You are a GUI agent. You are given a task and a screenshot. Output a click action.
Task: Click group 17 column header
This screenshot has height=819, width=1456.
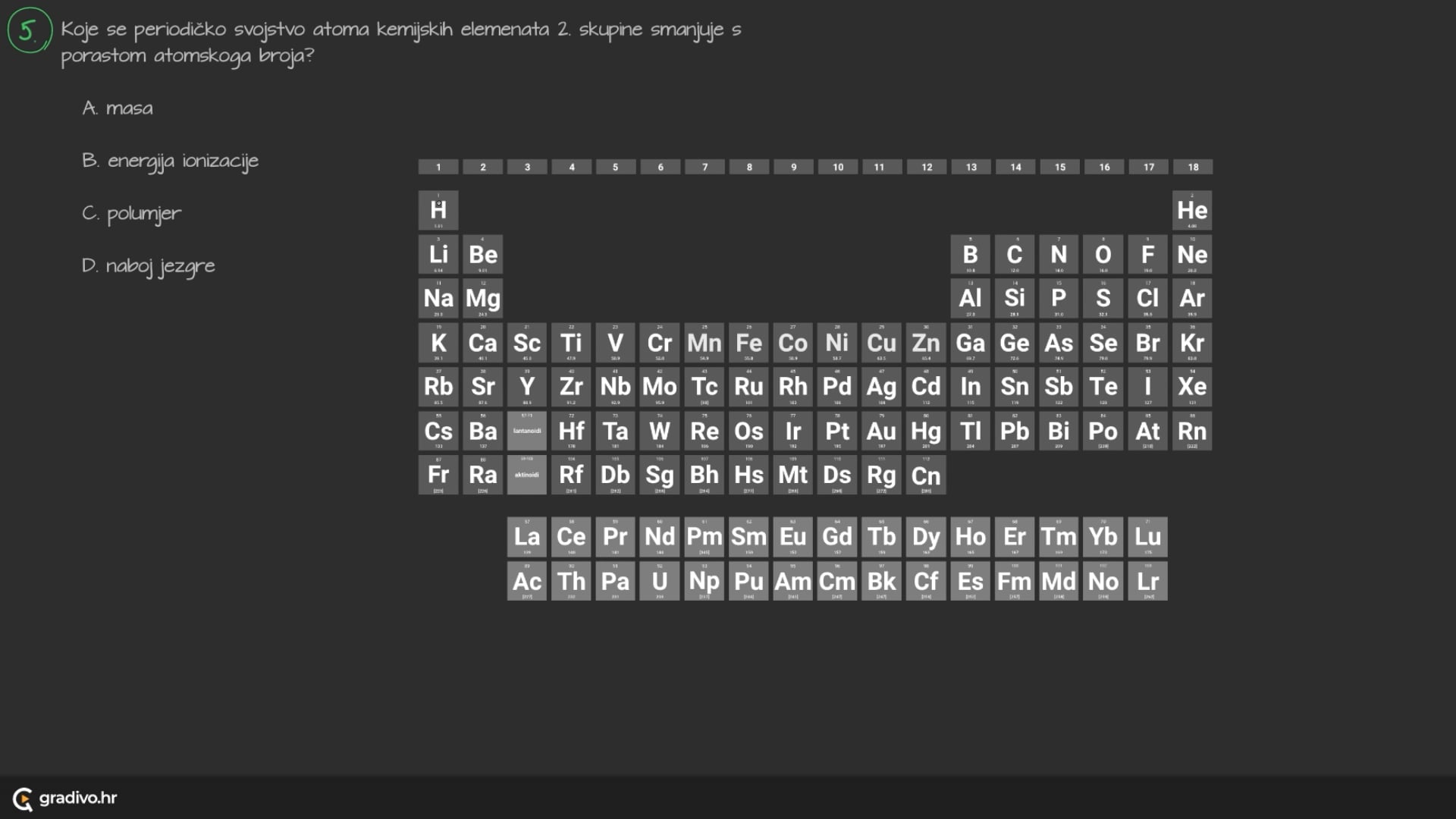point(1148,167)
